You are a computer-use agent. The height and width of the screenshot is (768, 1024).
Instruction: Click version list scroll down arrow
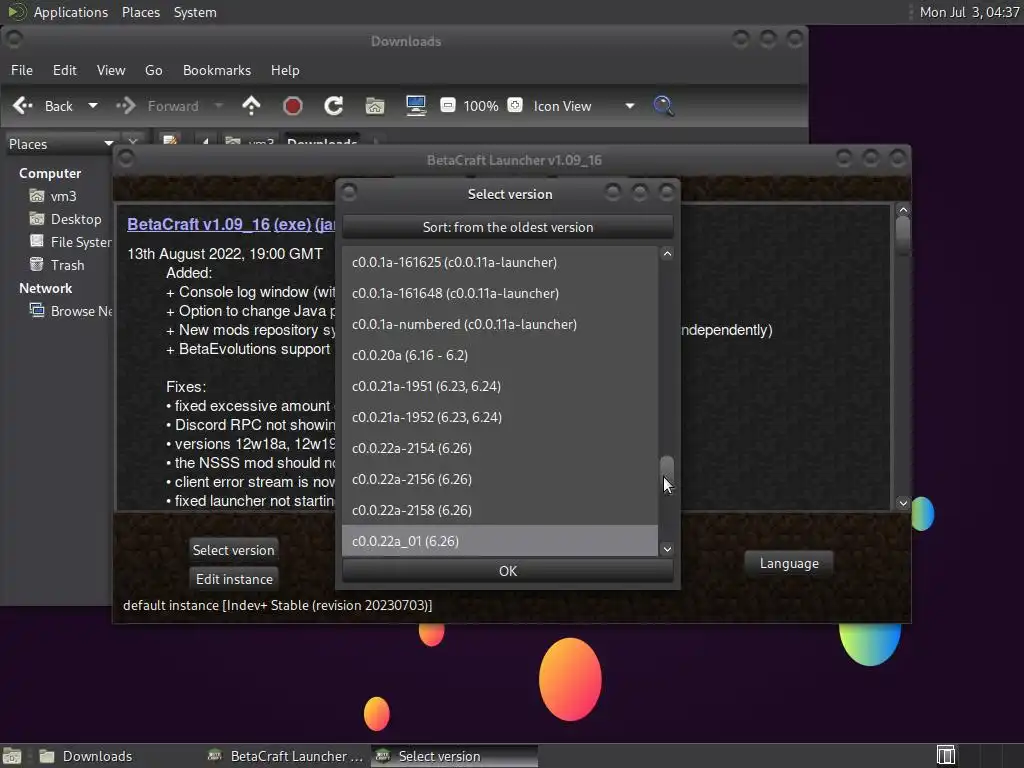click(667, 549)
